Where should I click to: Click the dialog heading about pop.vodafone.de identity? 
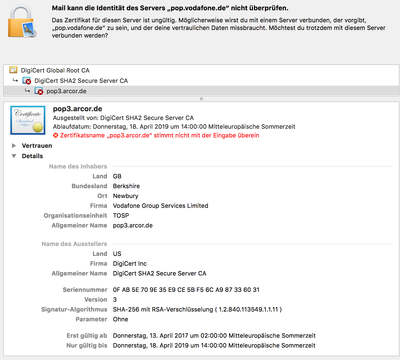(170, 8)
